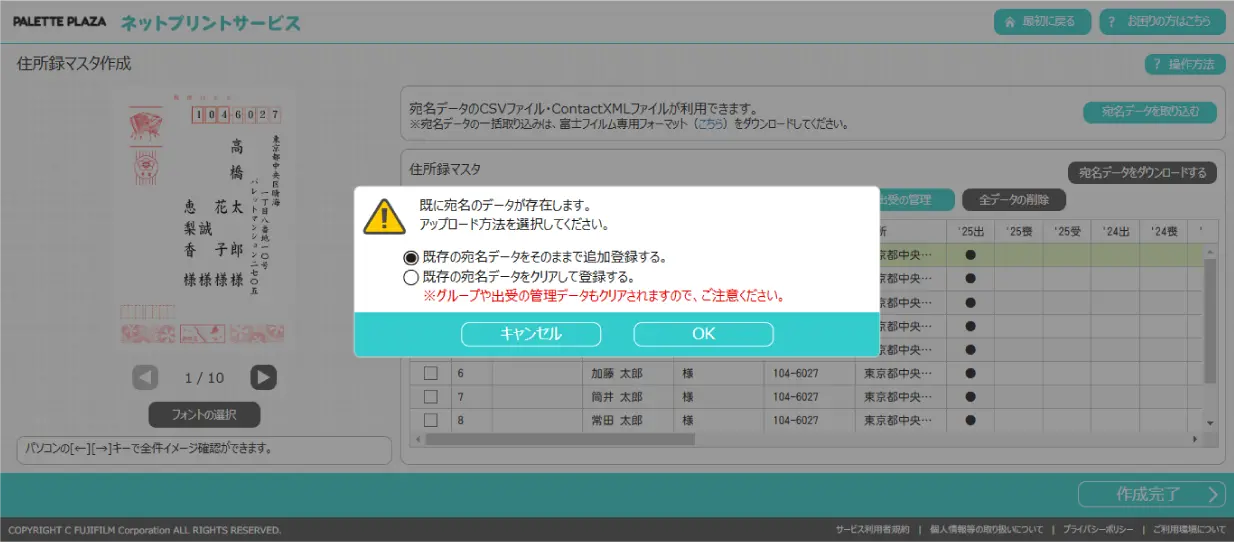Click the キャンセル button in dialog

pos(530,334)
